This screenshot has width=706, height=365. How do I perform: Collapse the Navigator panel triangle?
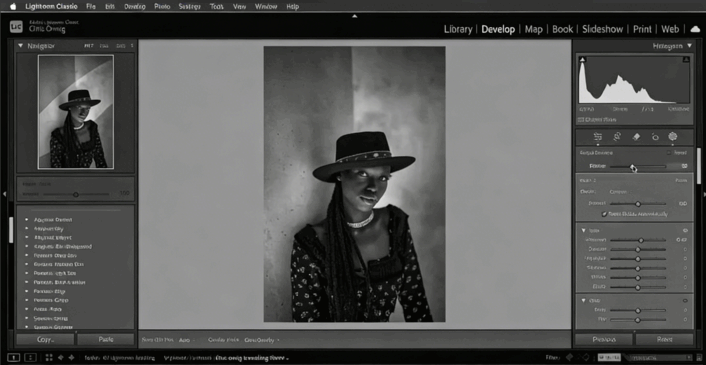click(x=20, y=46)
